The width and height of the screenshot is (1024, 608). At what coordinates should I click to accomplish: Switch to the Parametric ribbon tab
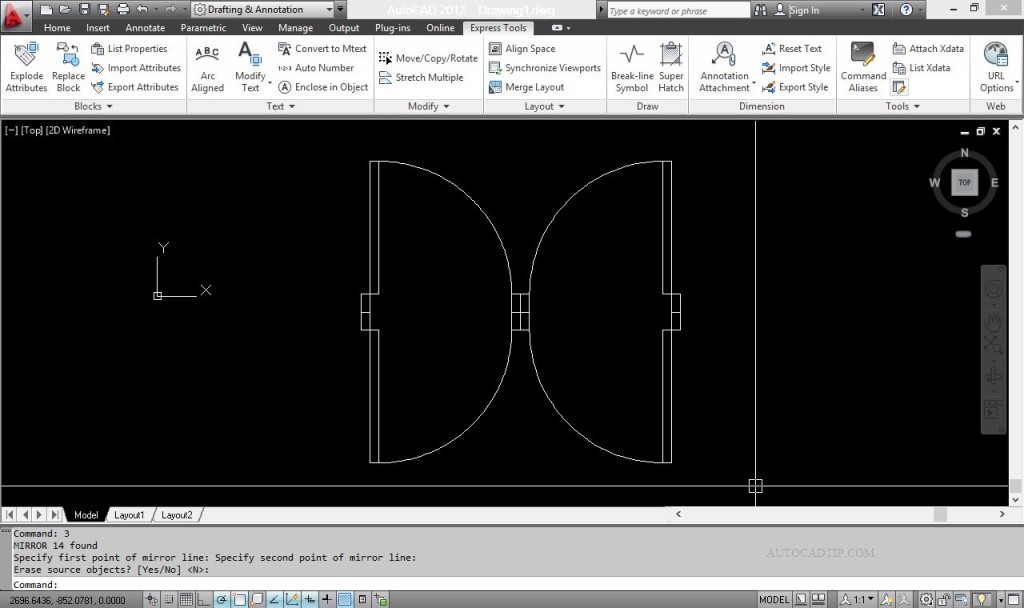tap(203, 28)
